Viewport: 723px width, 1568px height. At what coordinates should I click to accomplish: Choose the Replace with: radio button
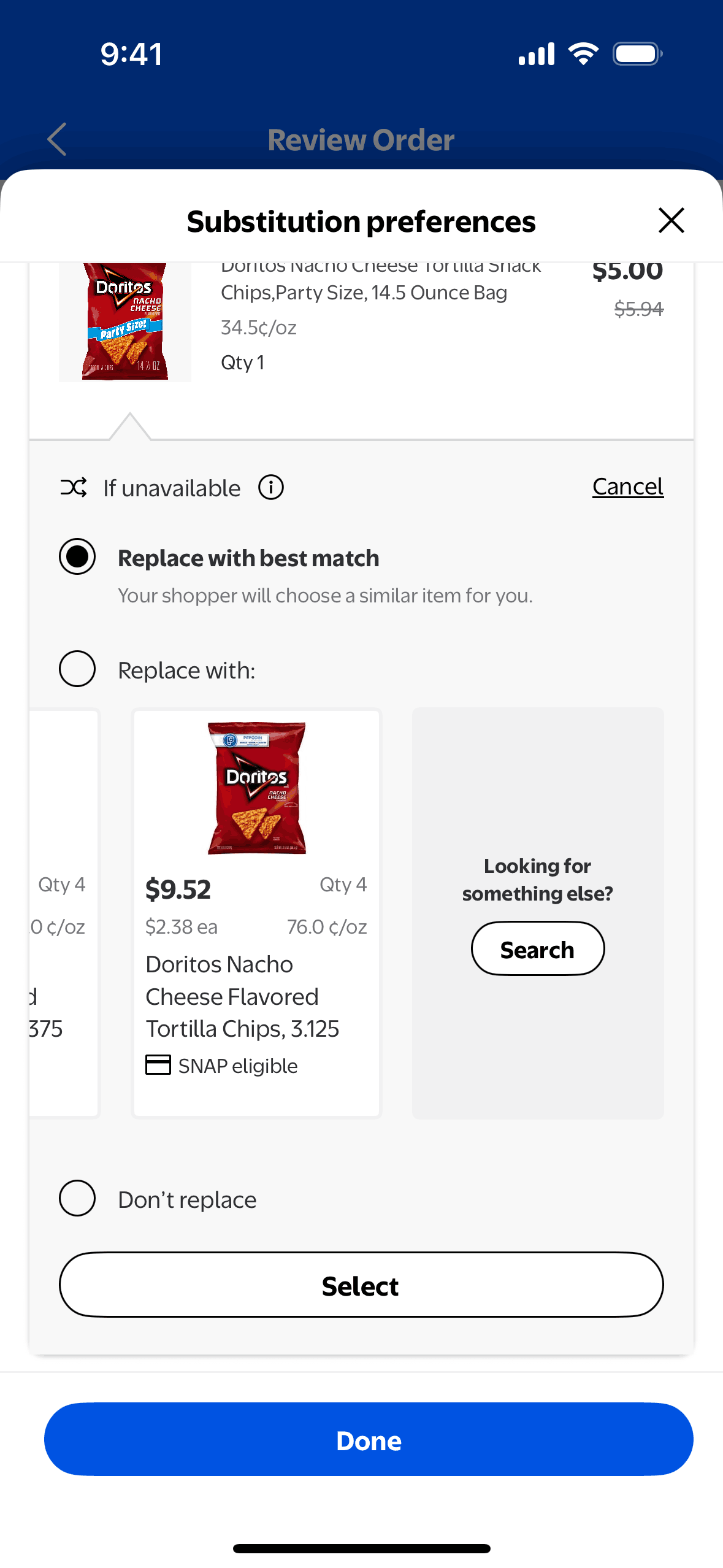point(77,669)
